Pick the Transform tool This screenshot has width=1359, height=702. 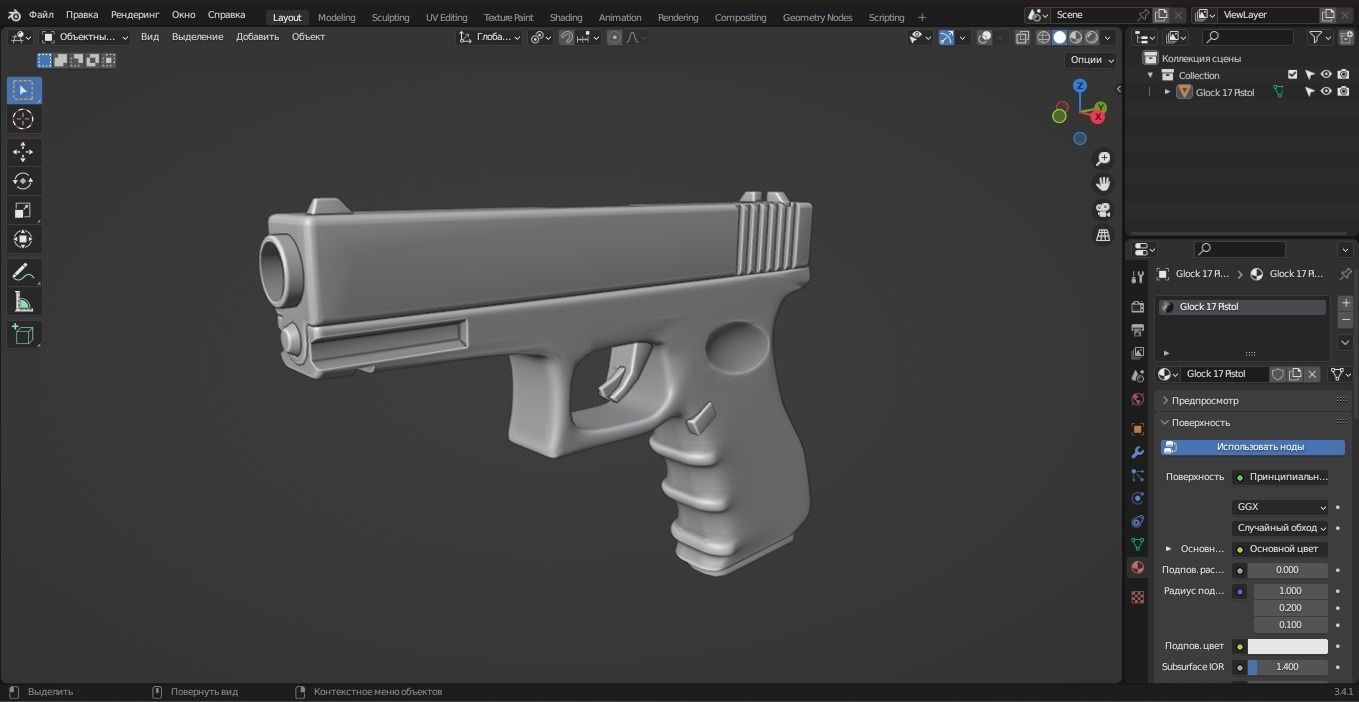point(23,239)
